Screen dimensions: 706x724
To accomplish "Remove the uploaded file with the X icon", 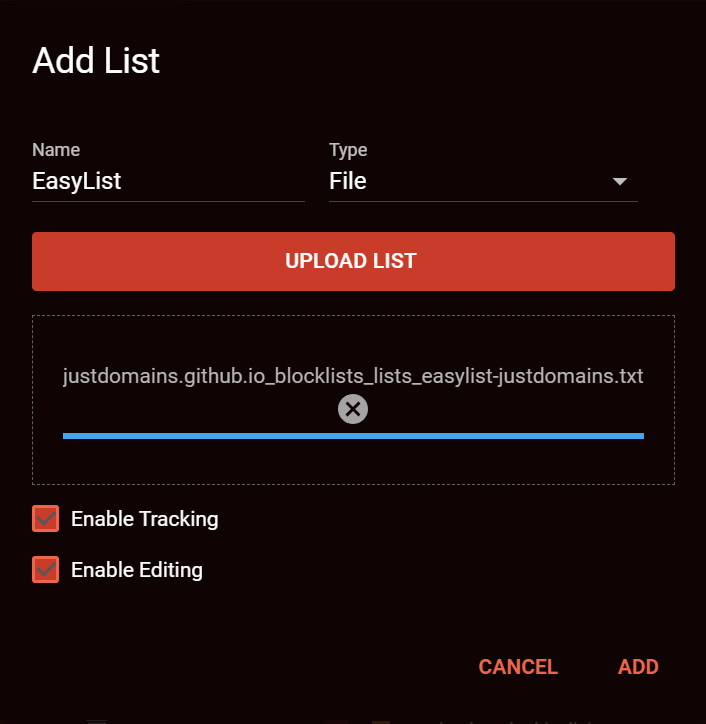I will coord(353,409).
